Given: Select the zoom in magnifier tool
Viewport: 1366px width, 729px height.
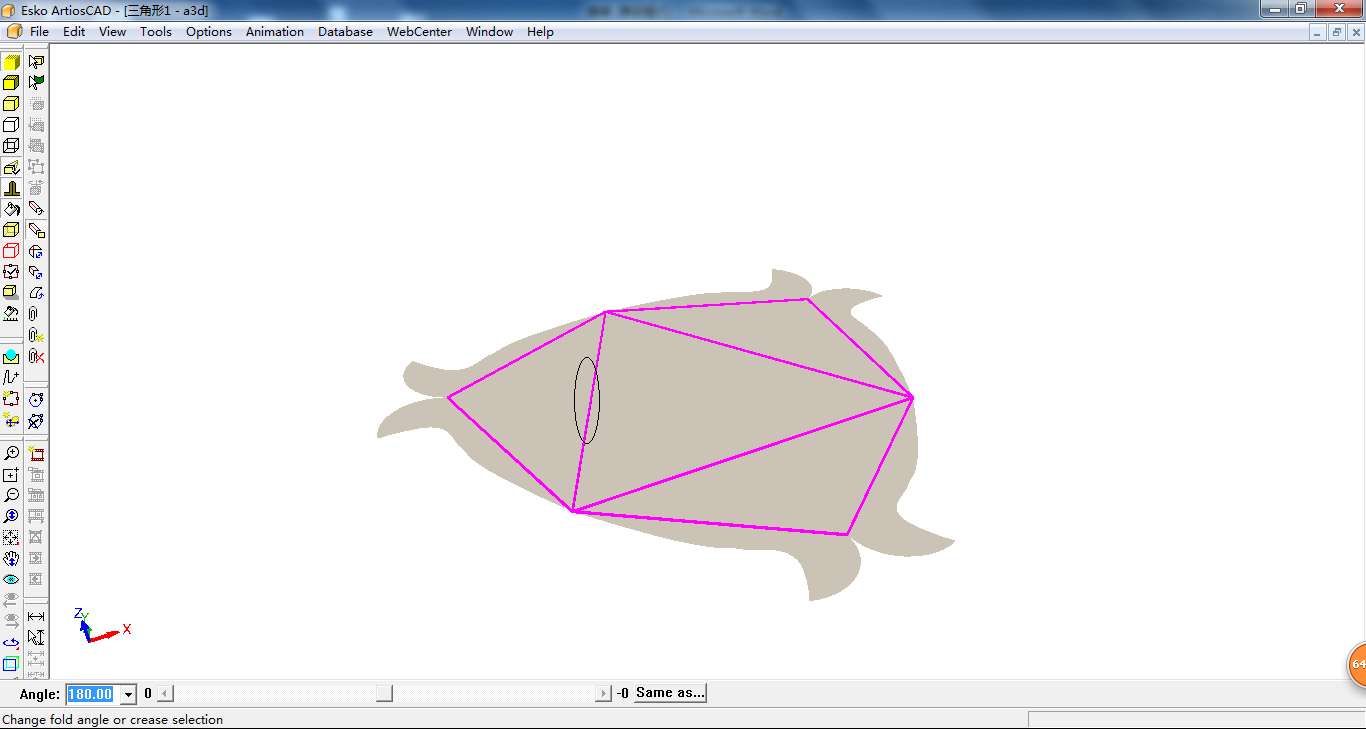Looking at the screenshot, I should [11, 453].
